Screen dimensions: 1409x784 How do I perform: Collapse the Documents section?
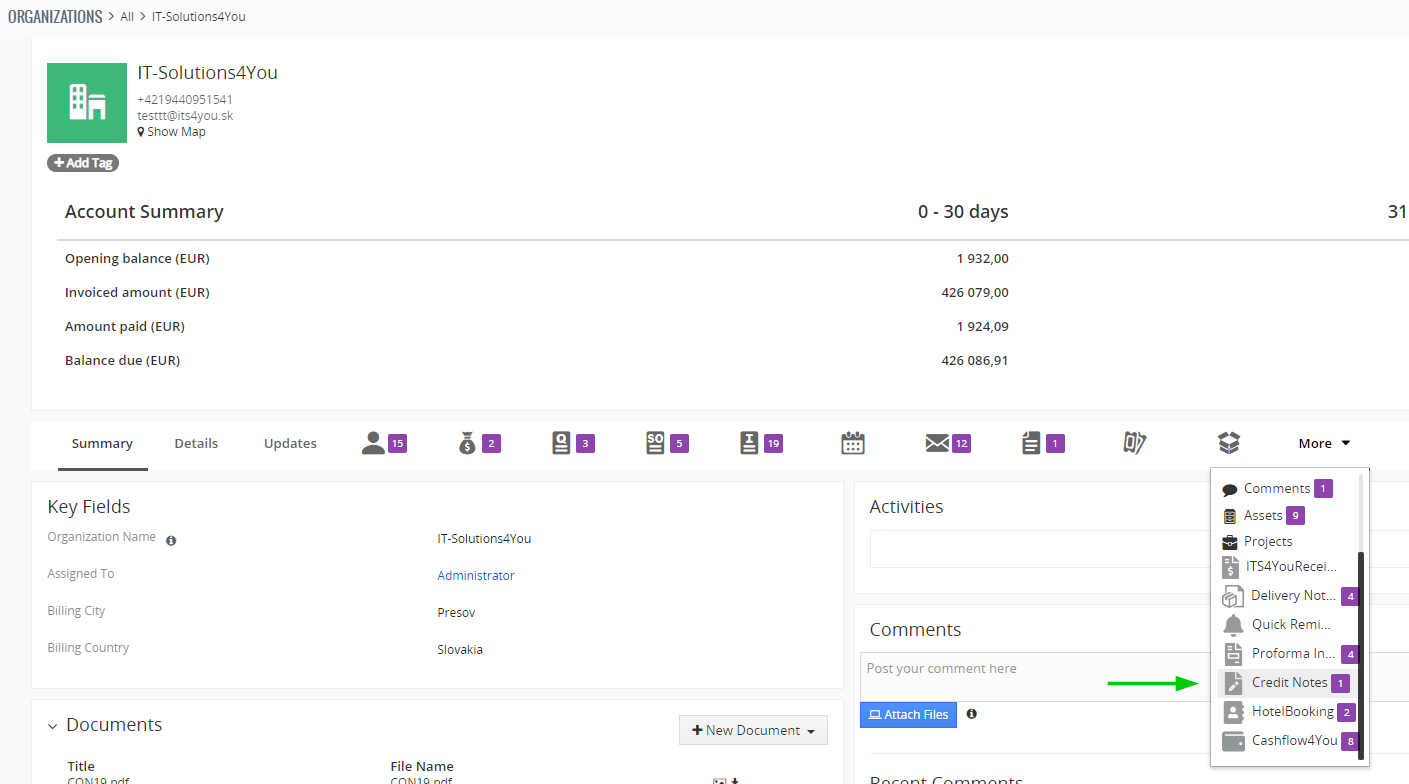(x=52, y=726)
